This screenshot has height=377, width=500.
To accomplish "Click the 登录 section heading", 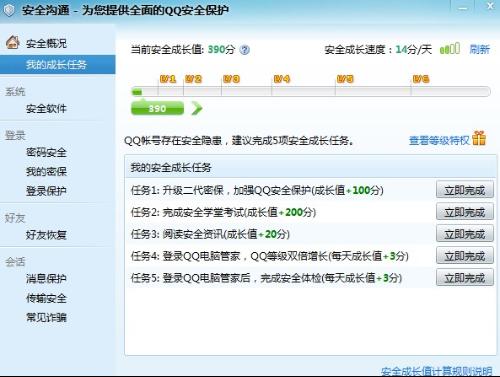I will [x=15, y=135].
